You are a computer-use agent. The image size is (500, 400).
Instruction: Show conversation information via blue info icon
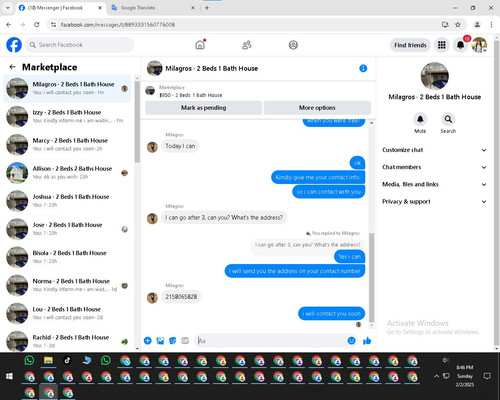[x=363, y=68]
